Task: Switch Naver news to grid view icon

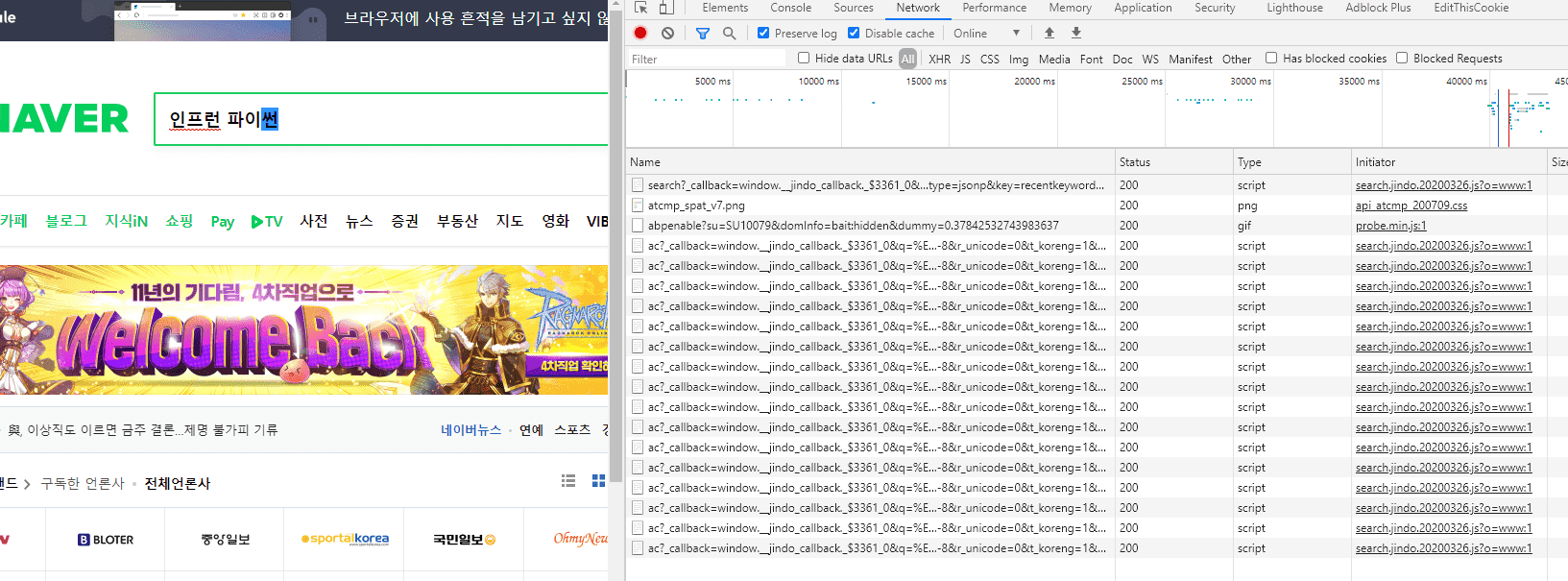Action: pyautogui.click(x=598, y=480)
